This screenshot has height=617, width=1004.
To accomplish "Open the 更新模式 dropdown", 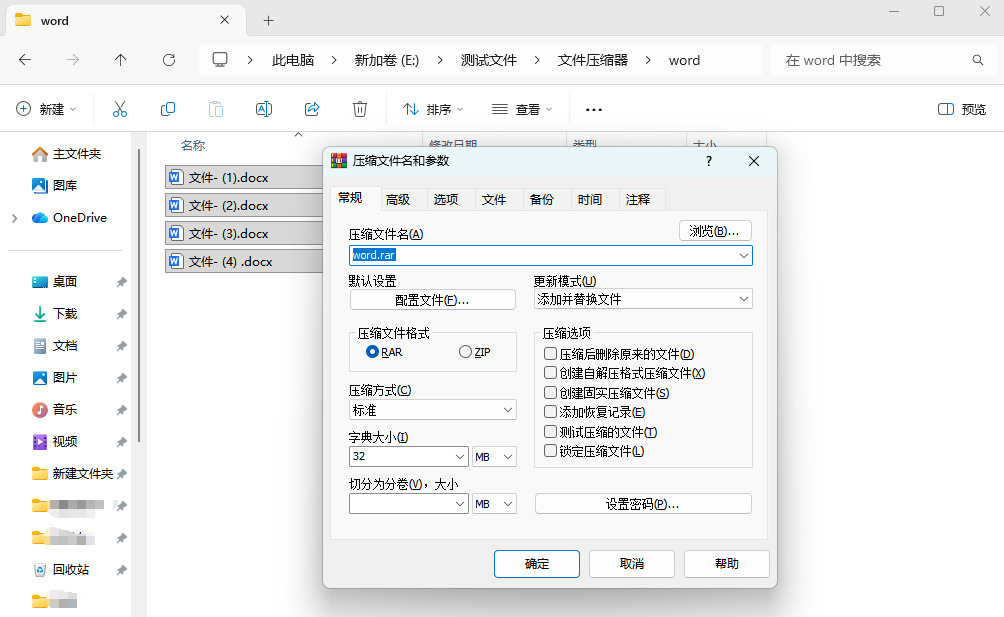I will click(x=643, y=299).
